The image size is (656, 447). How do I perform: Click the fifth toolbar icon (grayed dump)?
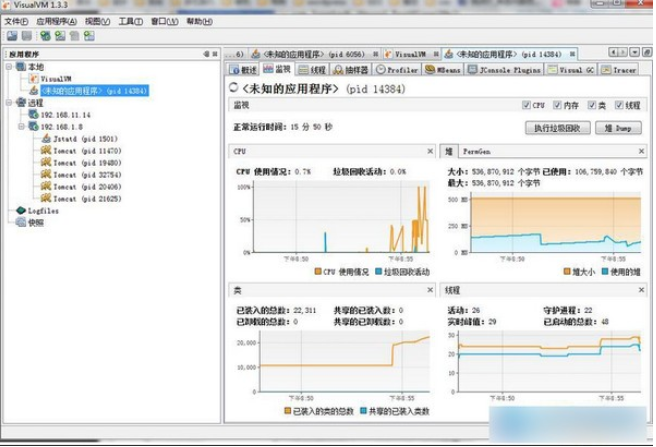coord(74,36)
